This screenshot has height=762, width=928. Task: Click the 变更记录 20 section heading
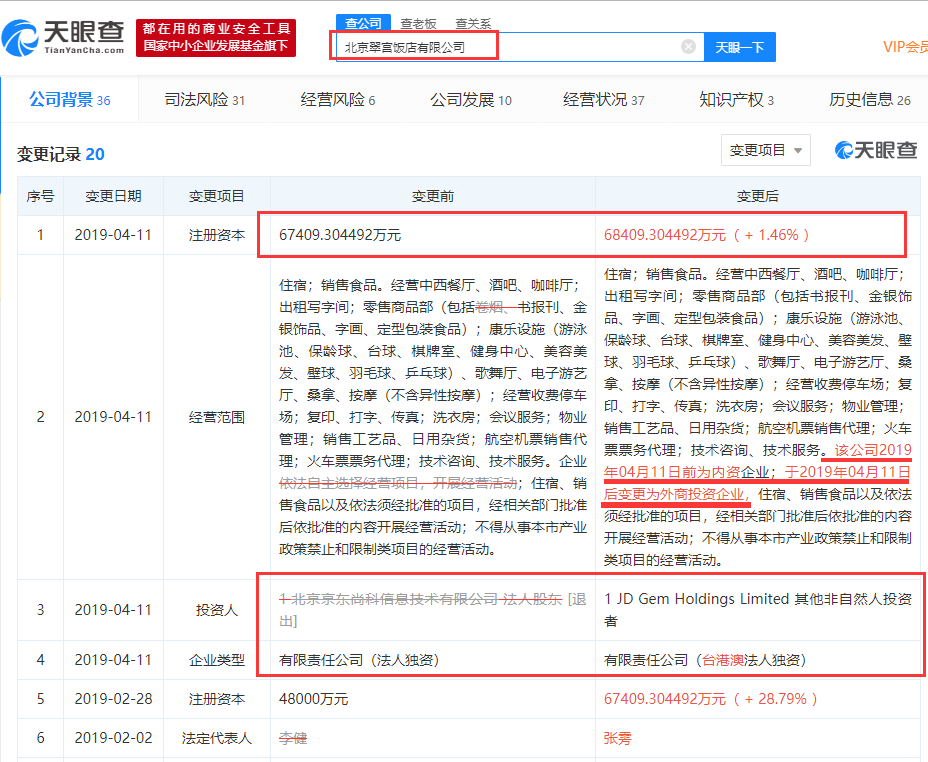click(60, 154)
